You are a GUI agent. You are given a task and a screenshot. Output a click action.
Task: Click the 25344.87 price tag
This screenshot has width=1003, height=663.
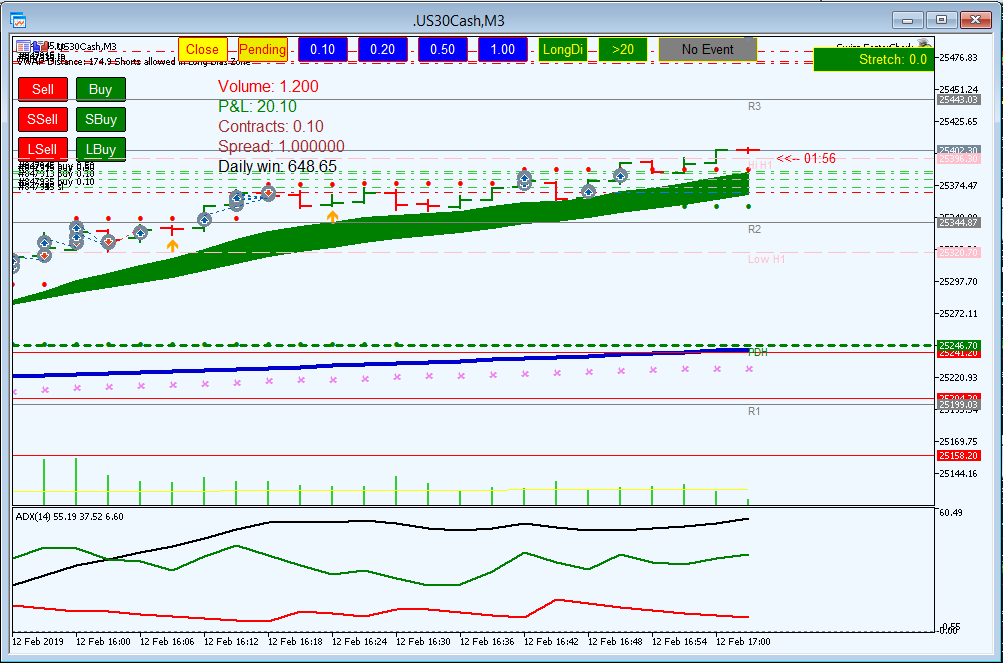958,223
